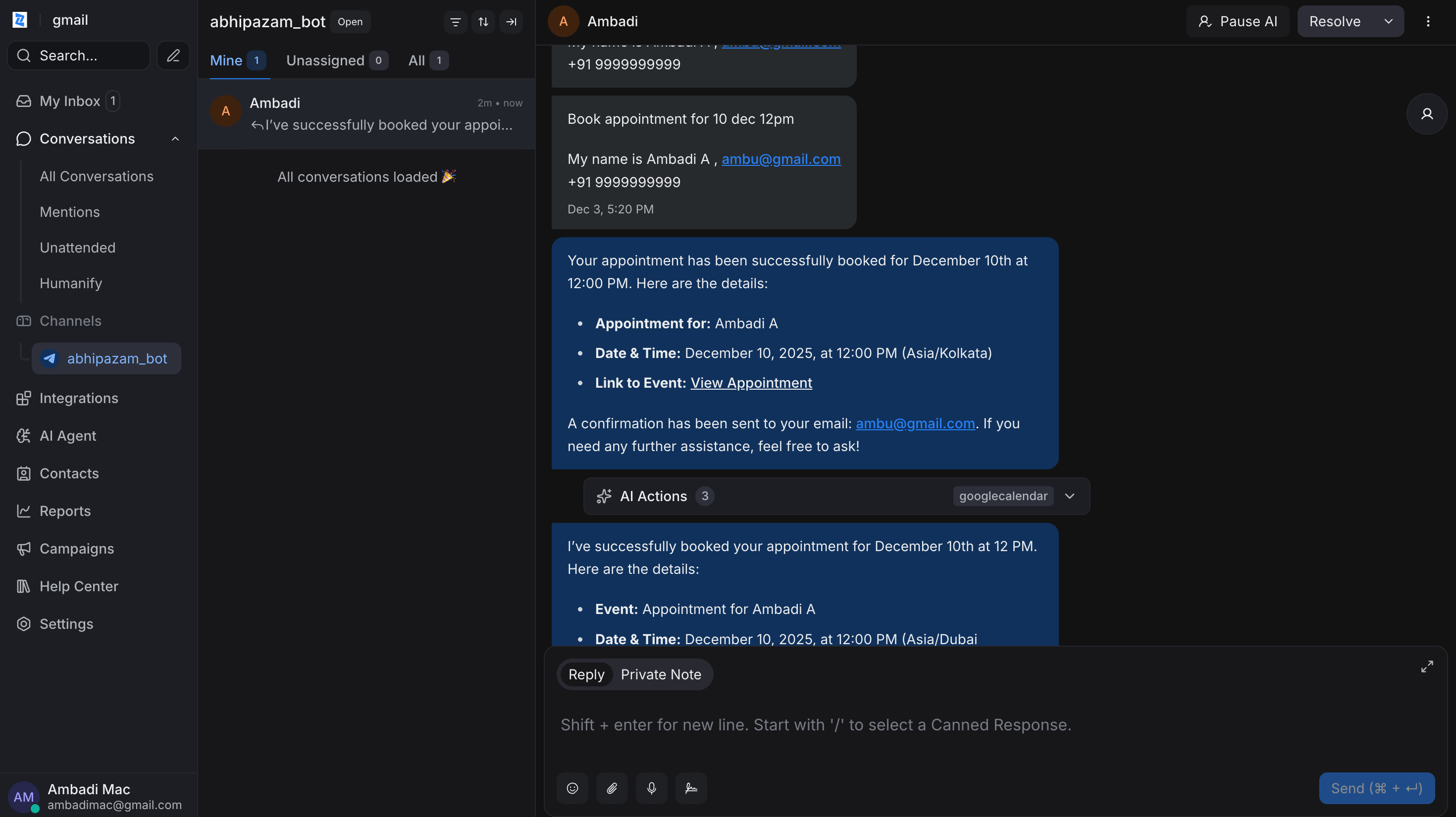Open the View Appointment link
The height and width of the screenshot is (817, 1456).
tap(751, 383)
